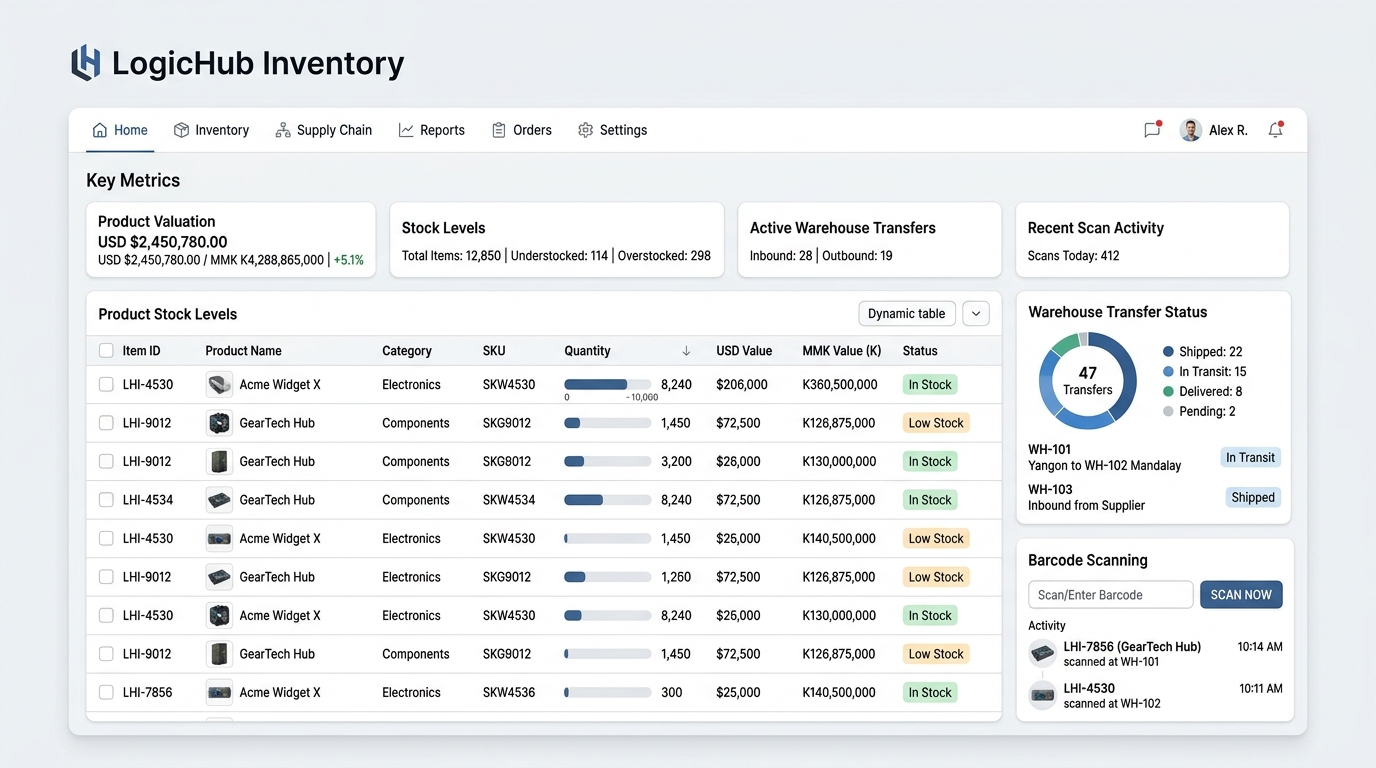Click the Product Name column header

point(243,351)
